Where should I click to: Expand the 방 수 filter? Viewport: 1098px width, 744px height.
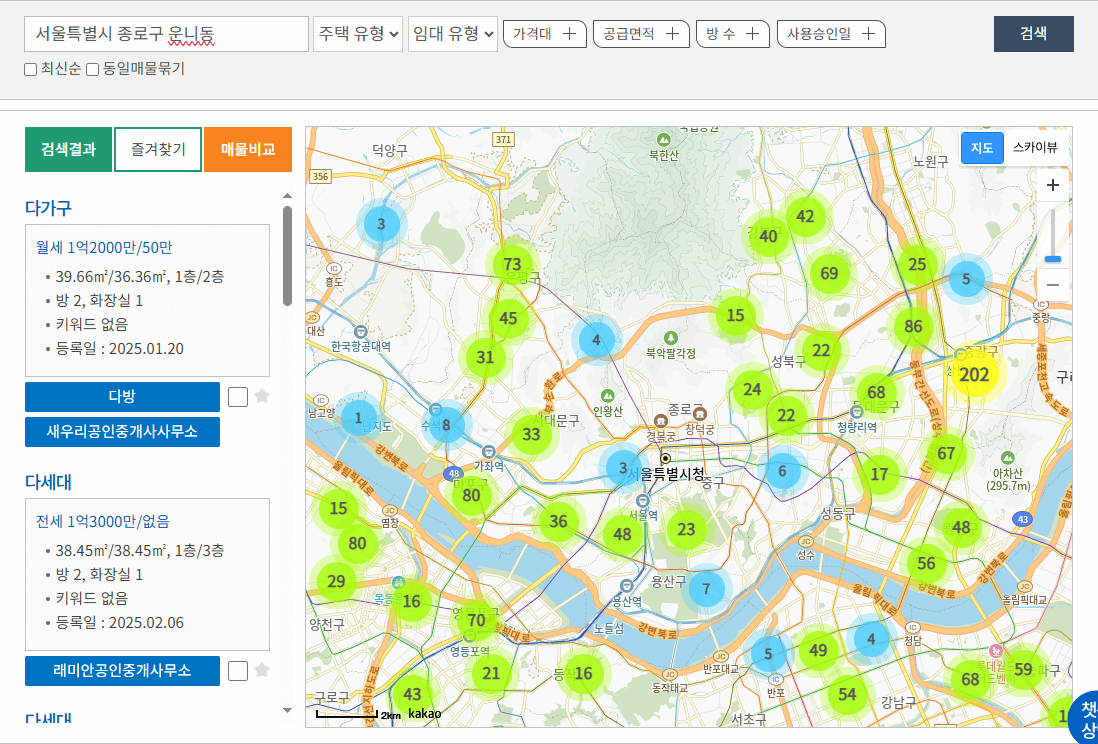point(733,34)
